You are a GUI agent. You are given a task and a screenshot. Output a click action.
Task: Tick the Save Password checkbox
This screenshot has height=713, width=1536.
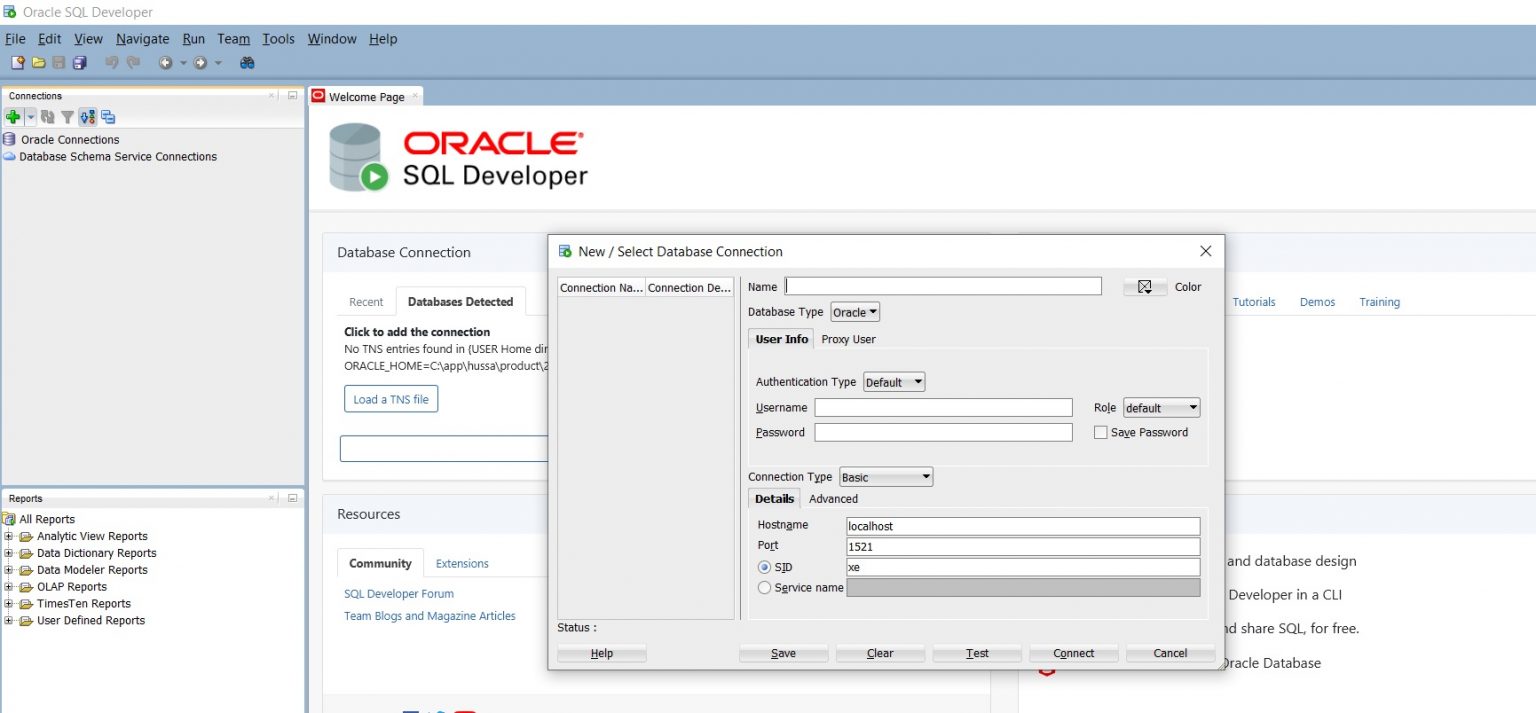(x=1101, y=433)
